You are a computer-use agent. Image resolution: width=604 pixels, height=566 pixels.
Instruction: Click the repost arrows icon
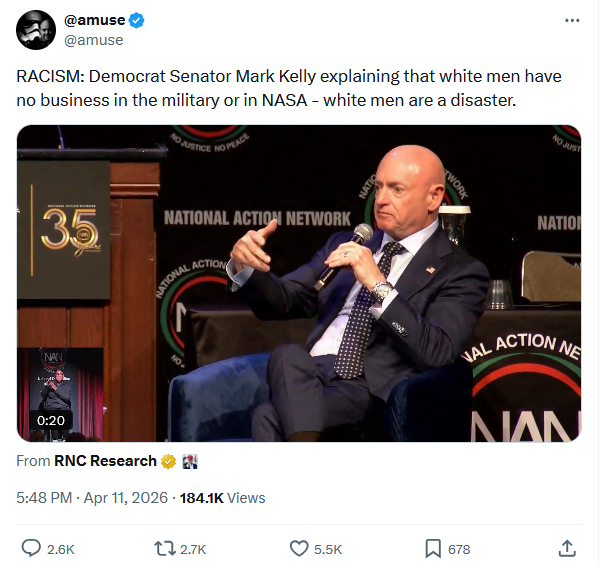coord(165,548)
